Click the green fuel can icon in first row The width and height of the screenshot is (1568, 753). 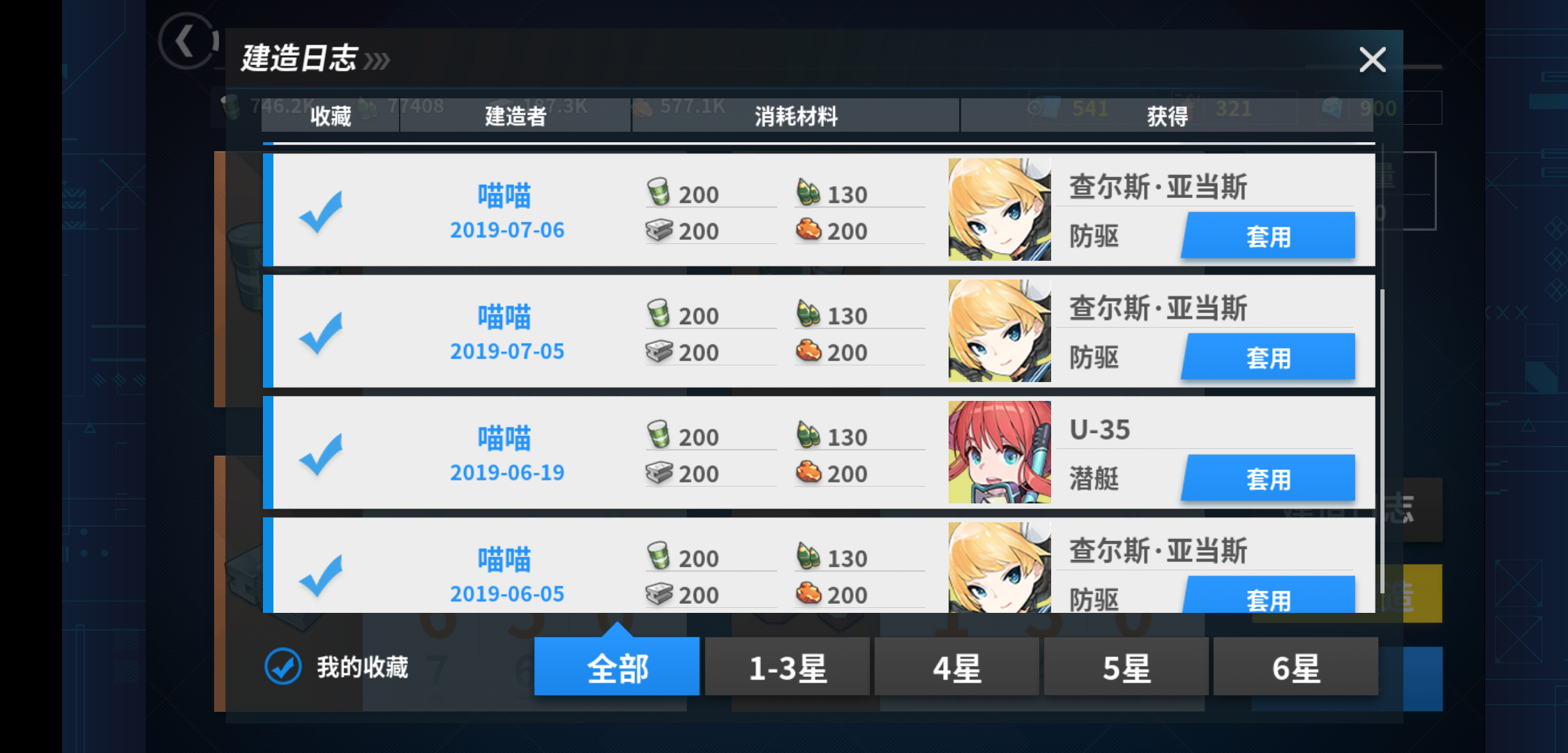click(x=658, y=192)
